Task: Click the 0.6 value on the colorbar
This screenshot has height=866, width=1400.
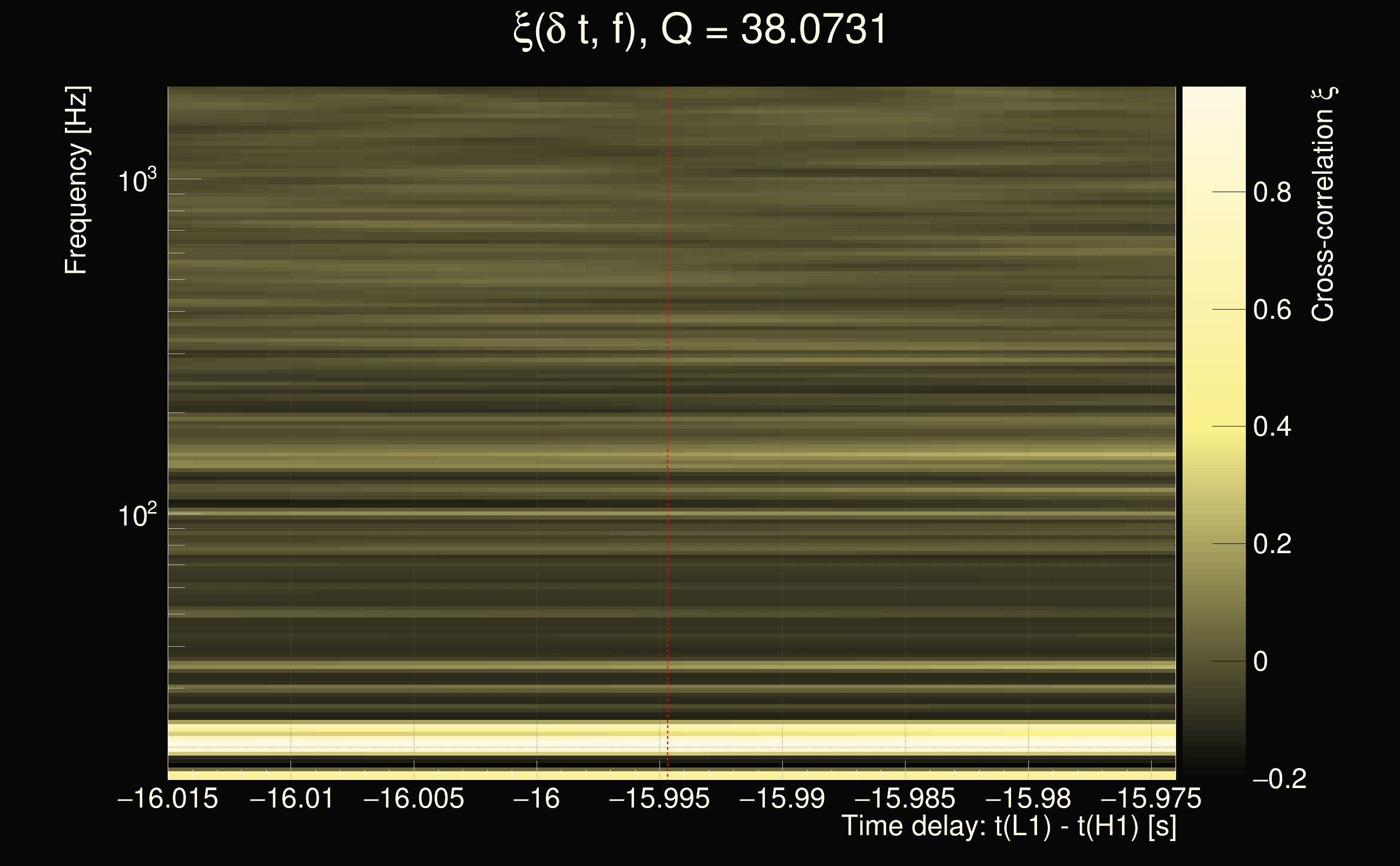Action: [x=1272, y=310]
